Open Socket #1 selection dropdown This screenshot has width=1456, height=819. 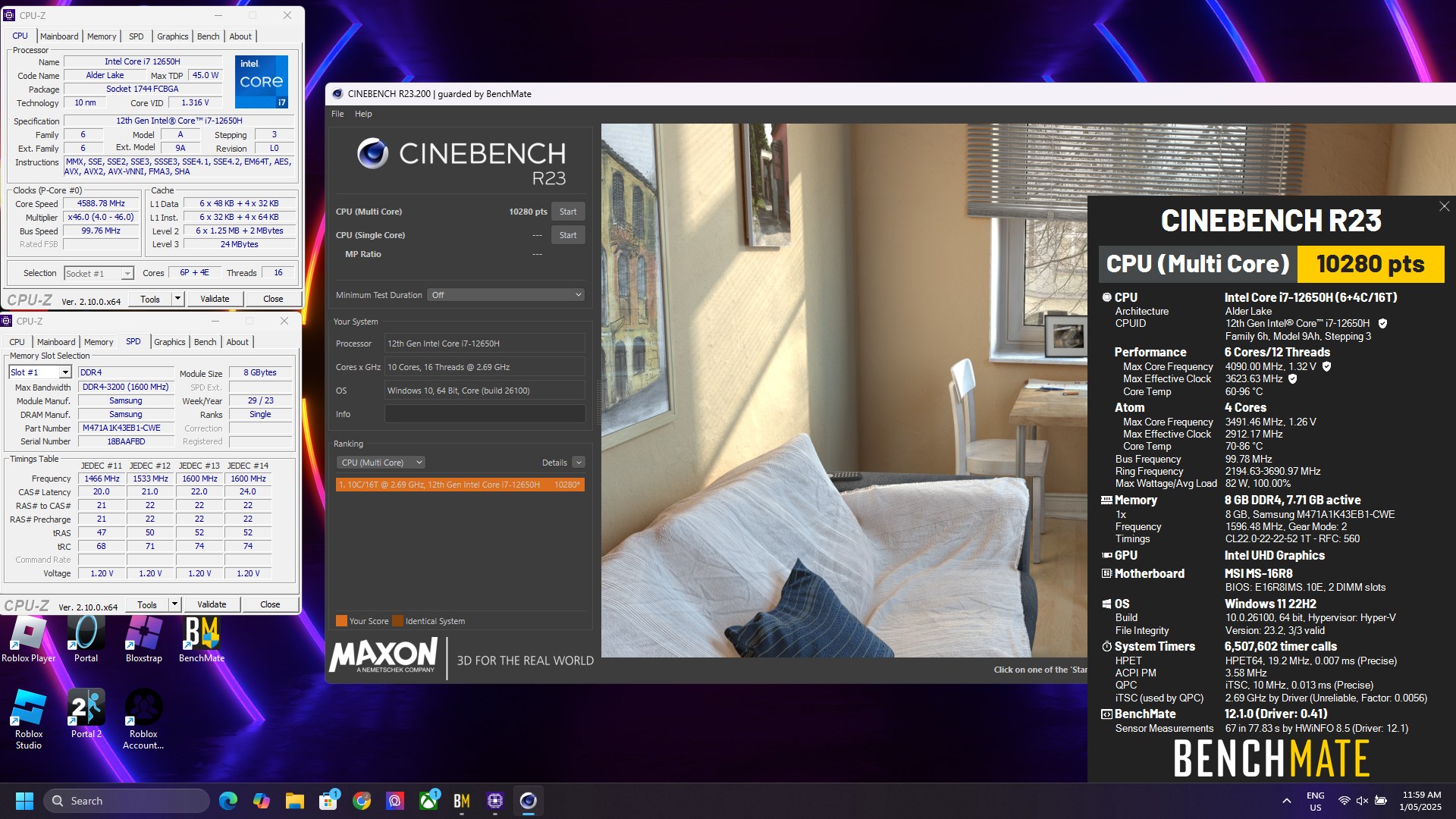99,273
